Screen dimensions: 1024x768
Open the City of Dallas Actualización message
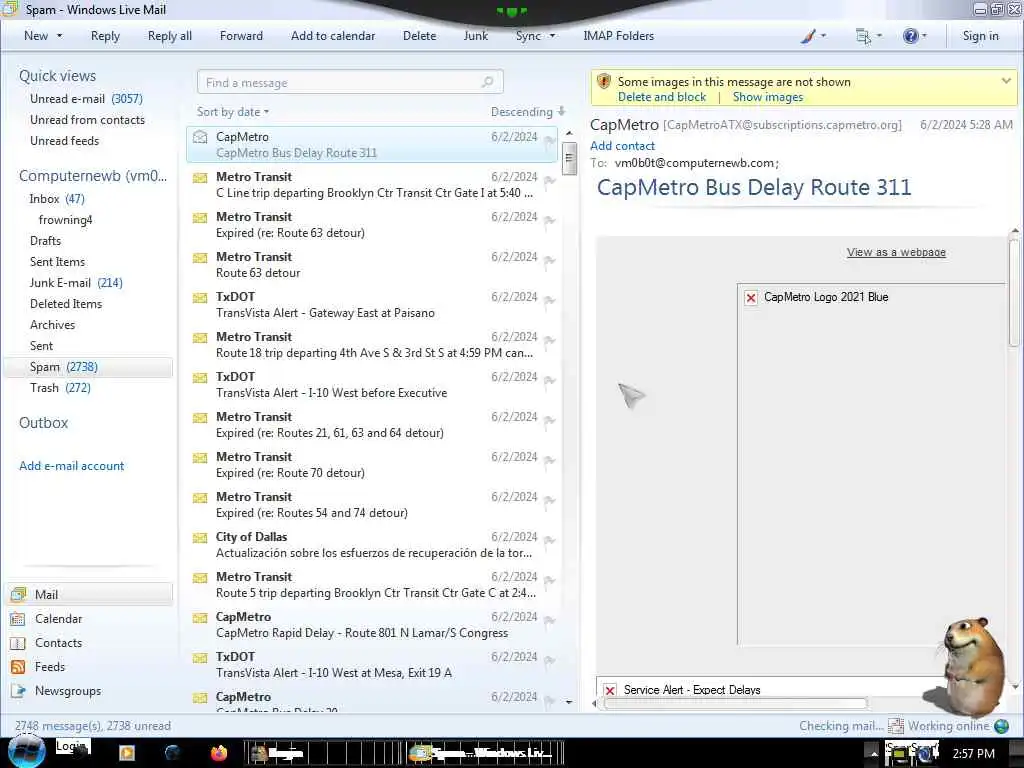372,545
